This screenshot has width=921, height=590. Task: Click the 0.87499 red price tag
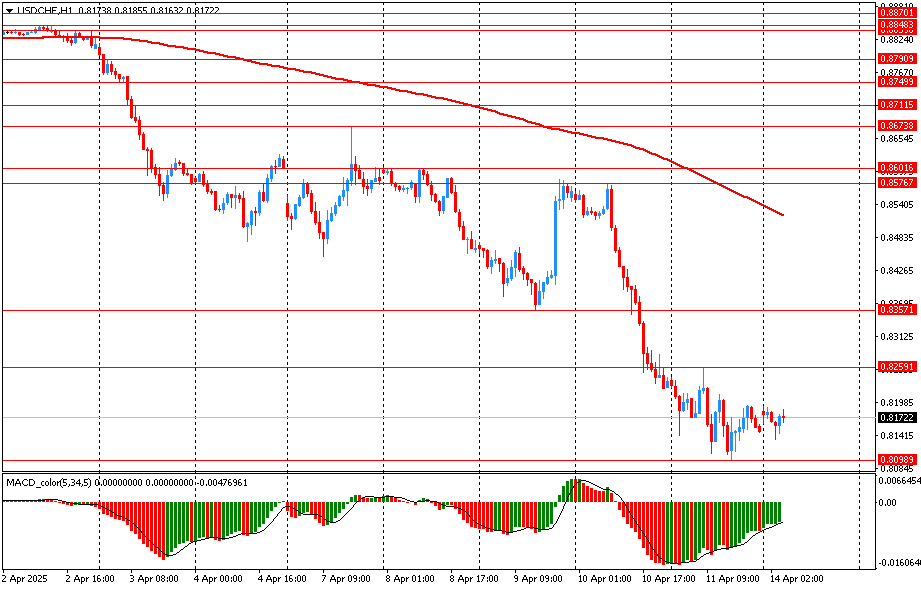(895, 82)
